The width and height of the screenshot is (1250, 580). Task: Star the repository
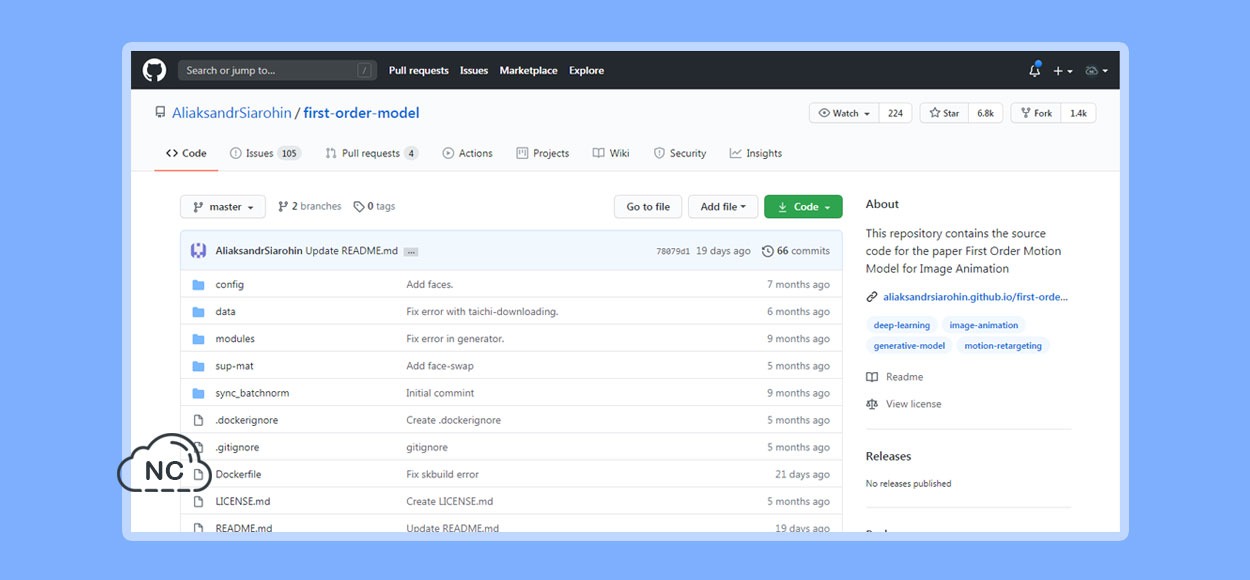point(944,113)
